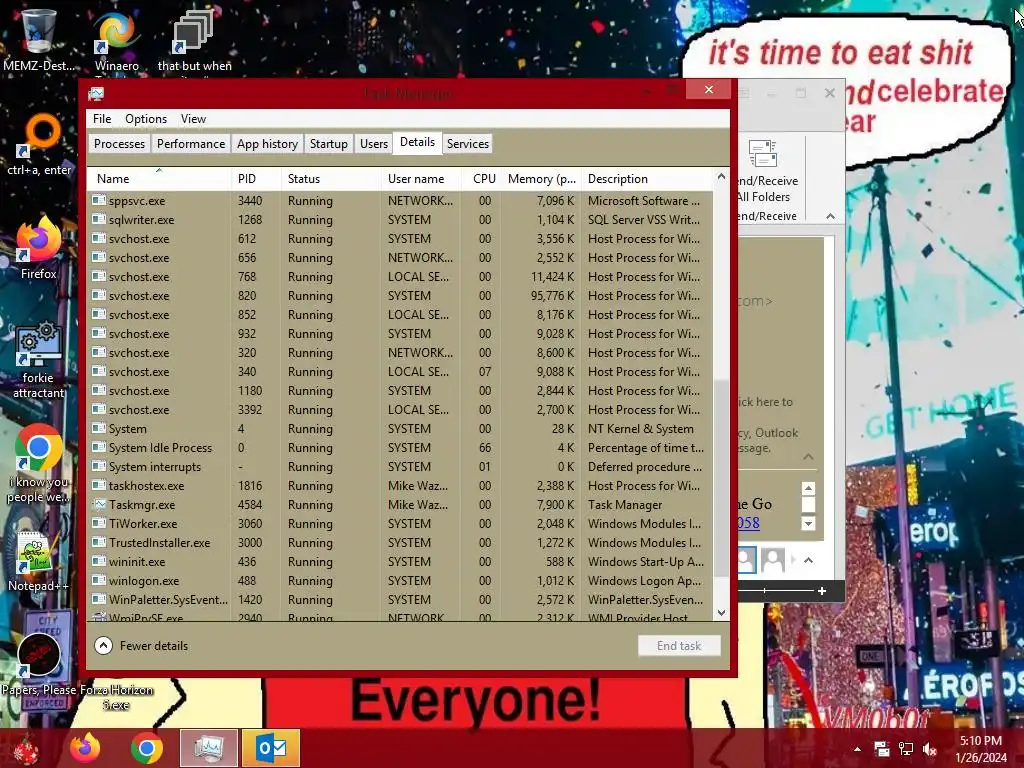
Task: Collapse the Outlook people pane chevron
Action: tap(808, 560)
